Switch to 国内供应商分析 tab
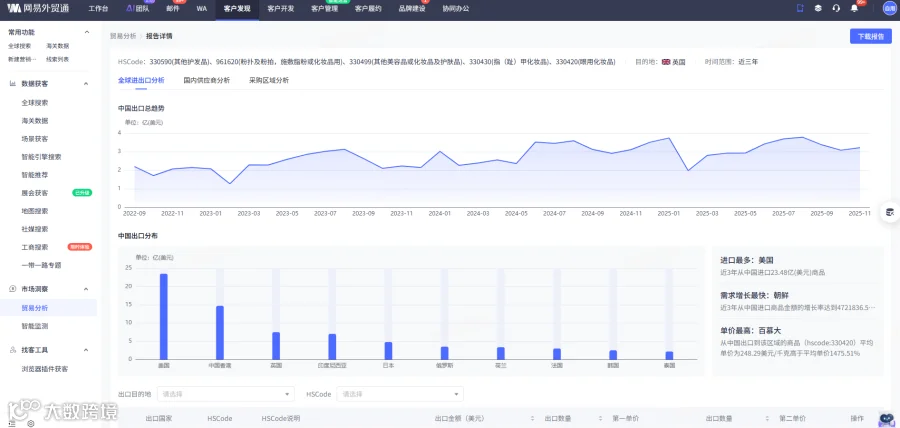 click(x=207, y=80)
